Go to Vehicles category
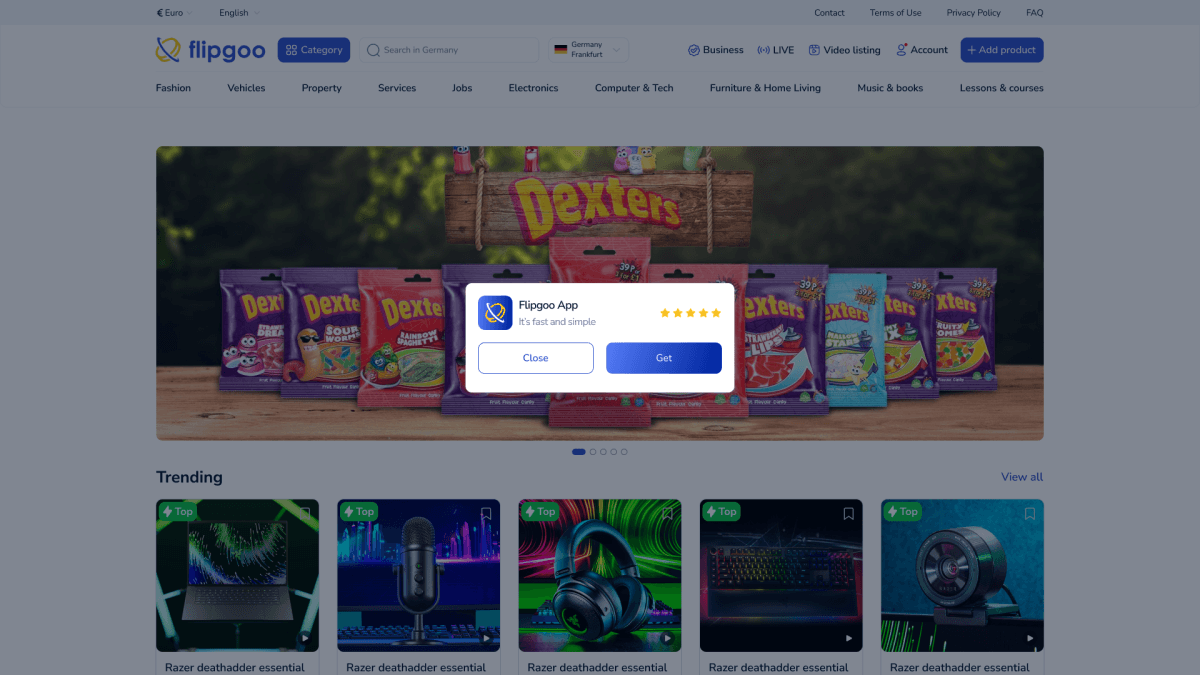This screenshot has height=675, width=1200. (x=246, y=88)
